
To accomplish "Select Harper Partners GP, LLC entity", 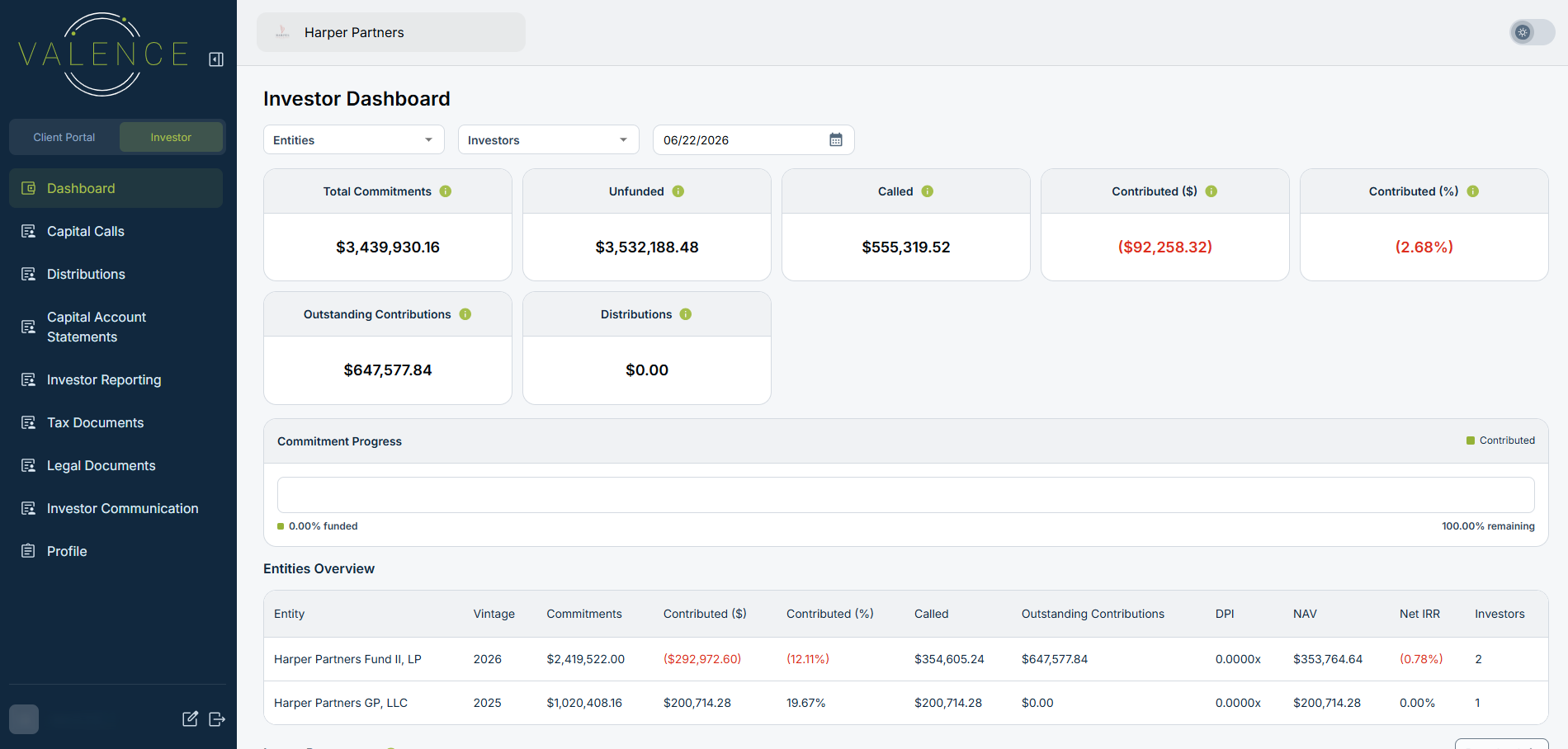I will coord(341,703).
